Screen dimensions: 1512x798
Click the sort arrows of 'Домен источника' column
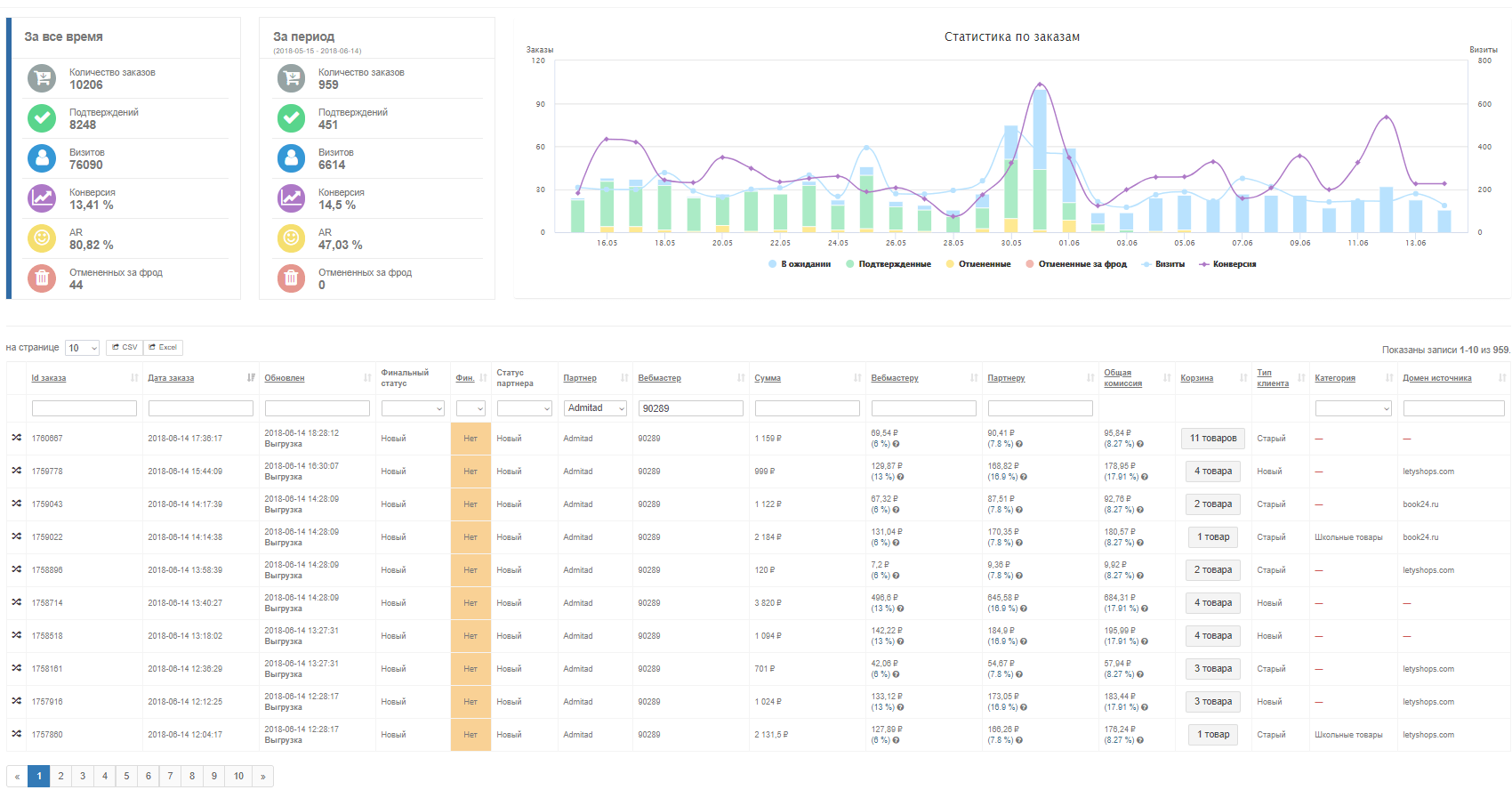[x=1502, y=378]
